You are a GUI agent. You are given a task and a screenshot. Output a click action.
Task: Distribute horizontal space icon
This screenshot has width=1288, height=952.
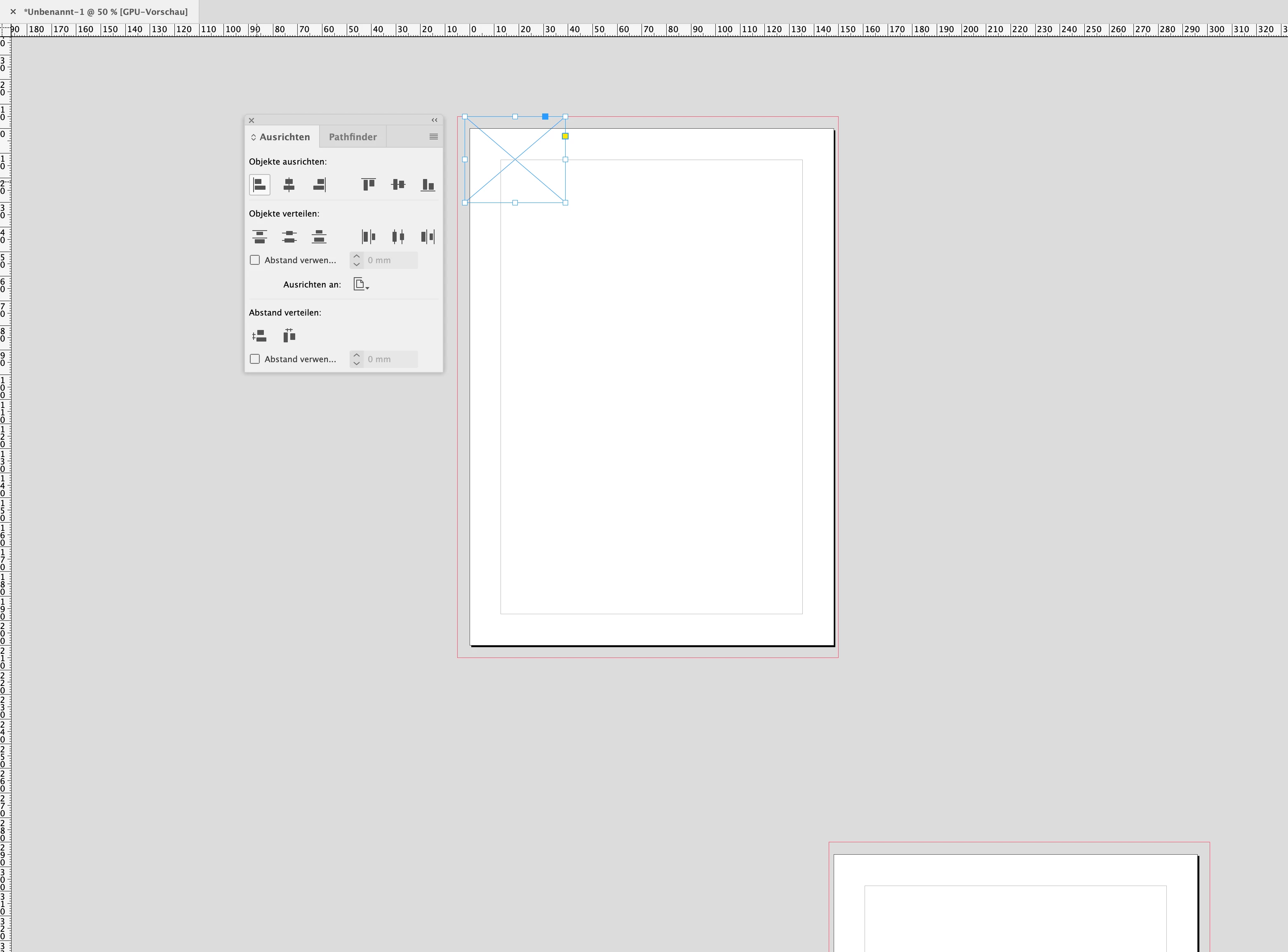pyautogui.click(x=289, y=335)
